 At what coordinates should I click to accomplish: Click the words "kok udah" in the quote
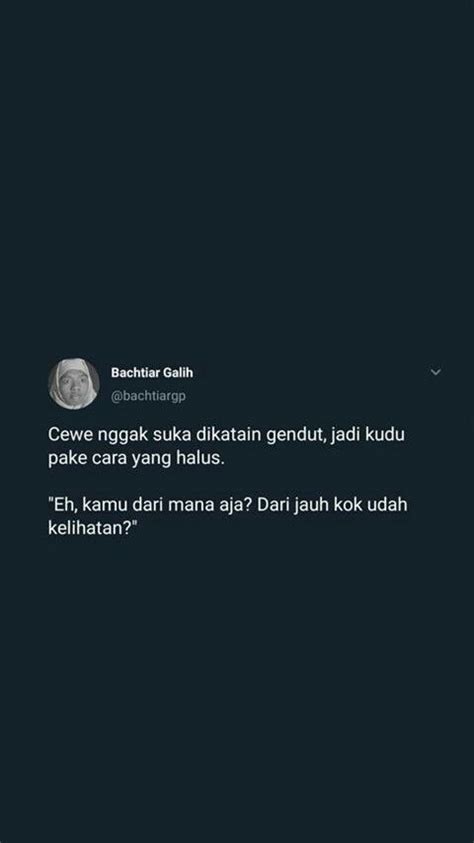[363, 508]
